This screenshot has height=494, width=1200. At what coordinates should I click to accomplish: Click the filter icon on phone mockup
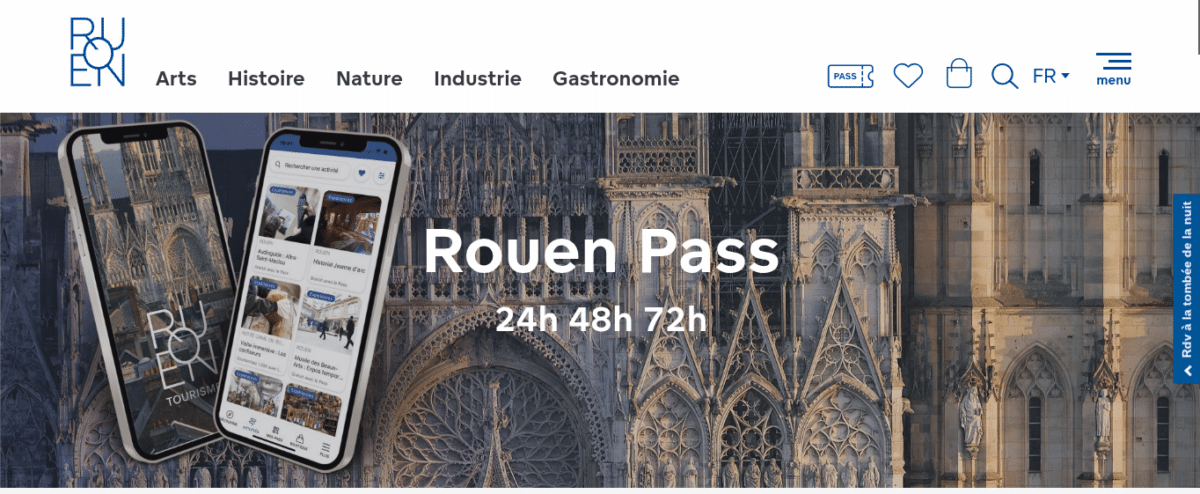point(381,175)
